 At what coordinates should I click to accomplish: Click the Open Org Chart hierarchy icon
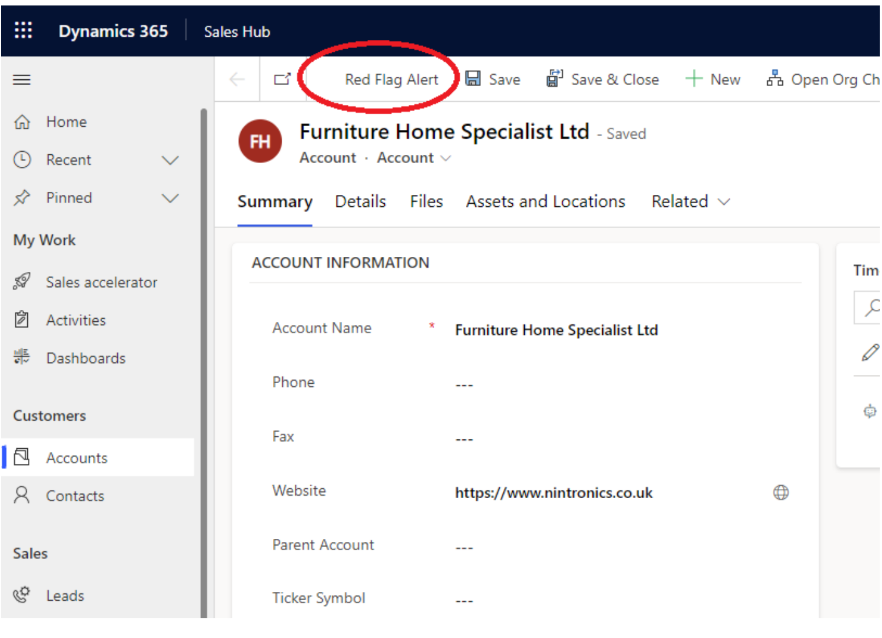point(775,78)
